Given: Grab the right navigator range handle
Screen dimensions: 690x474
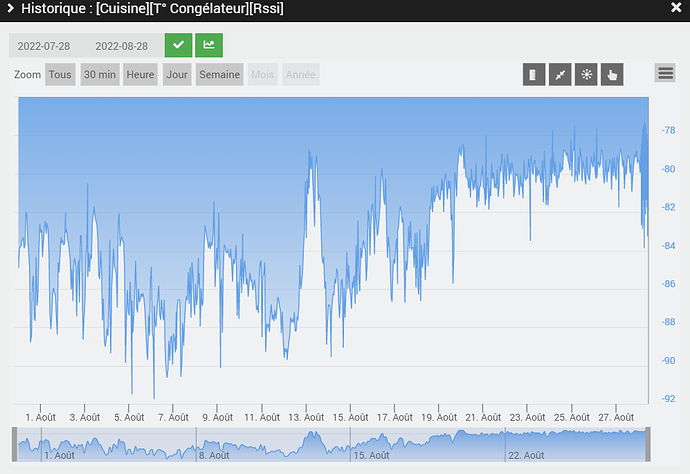Looking at the screenshot, I should pyautogui.click(x=648, y=444).
